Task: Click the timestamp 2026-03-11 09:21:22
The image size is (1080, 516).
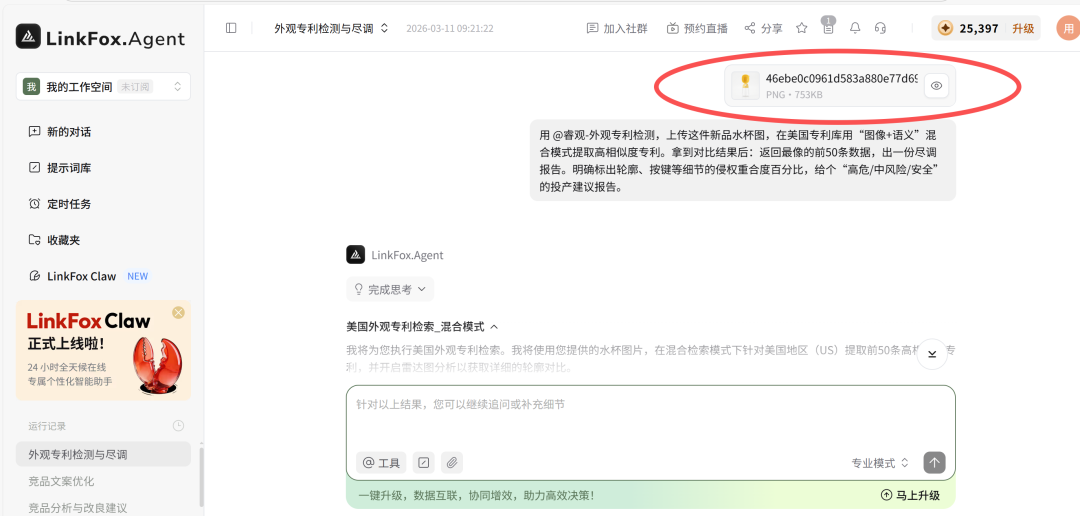Action: tap(450, 28)
